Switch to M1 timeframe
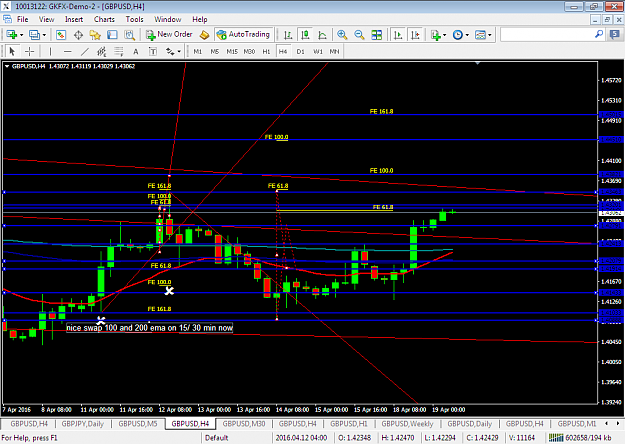The width and height of the screenshot is (625, 444). [x=198, y=51]
